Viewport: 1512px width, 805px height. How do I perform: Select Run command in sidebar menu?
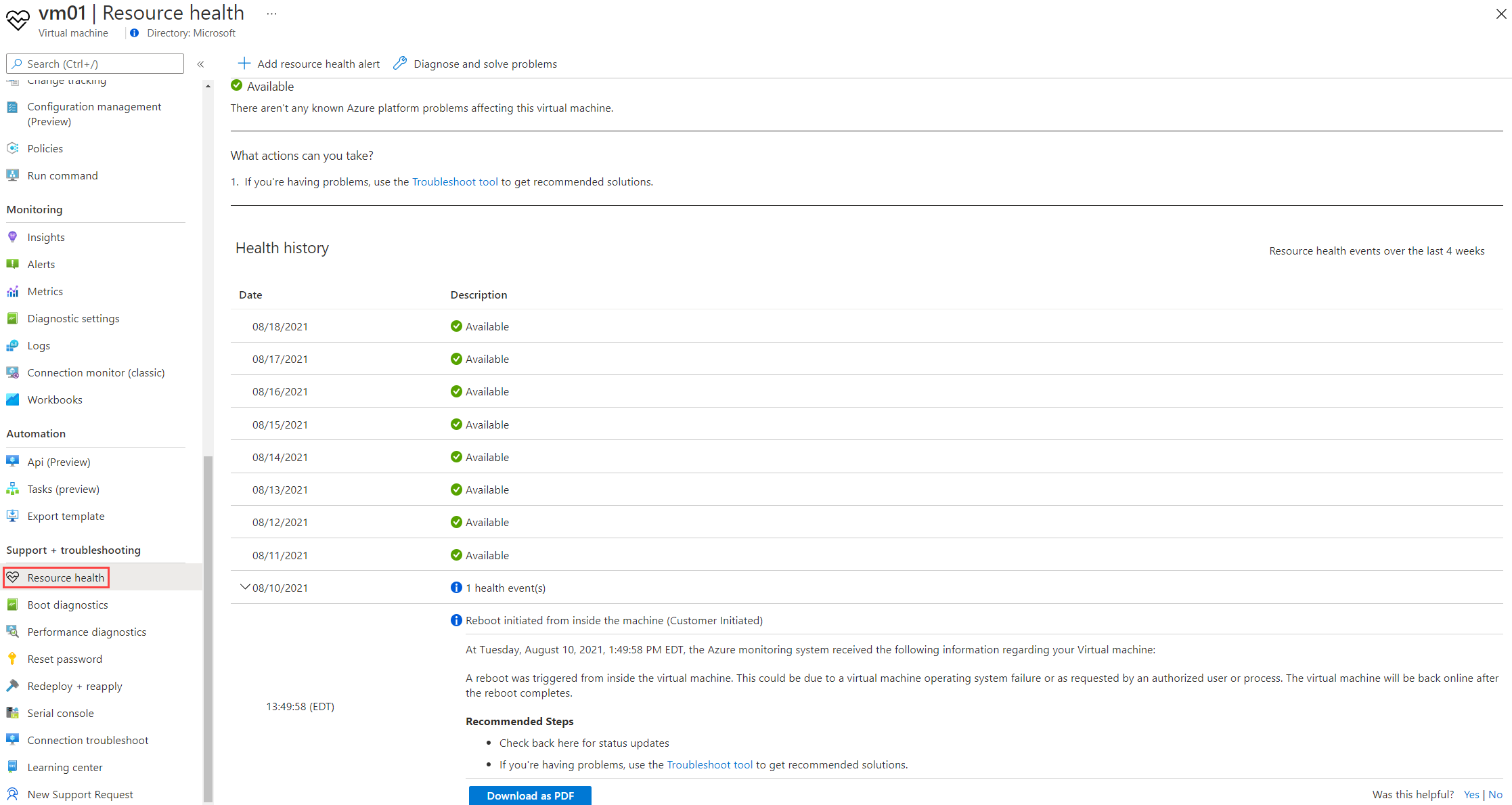point(62,175)
